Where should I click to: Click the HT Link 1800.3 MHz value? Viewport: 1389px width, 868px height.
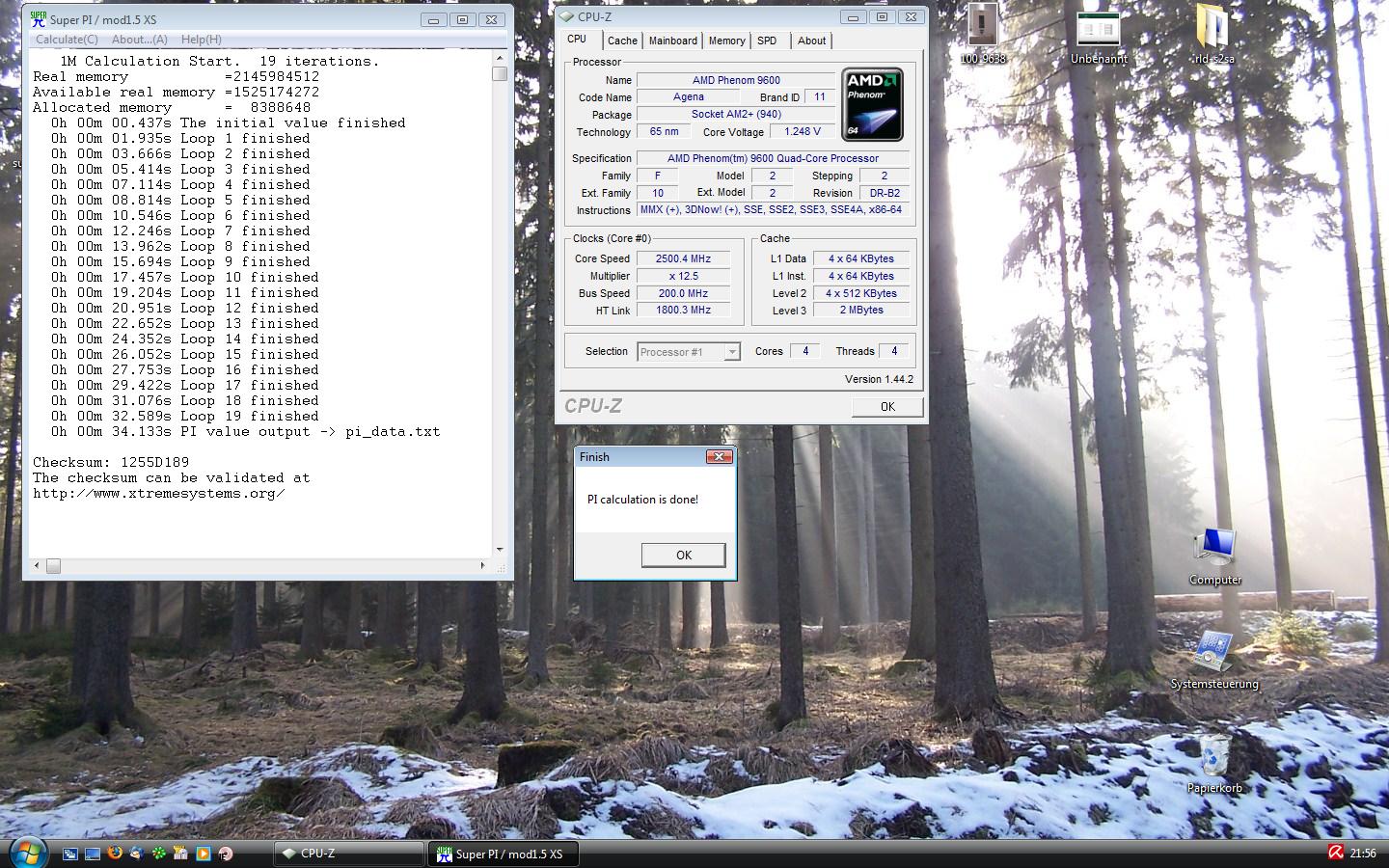coord(683,311)
